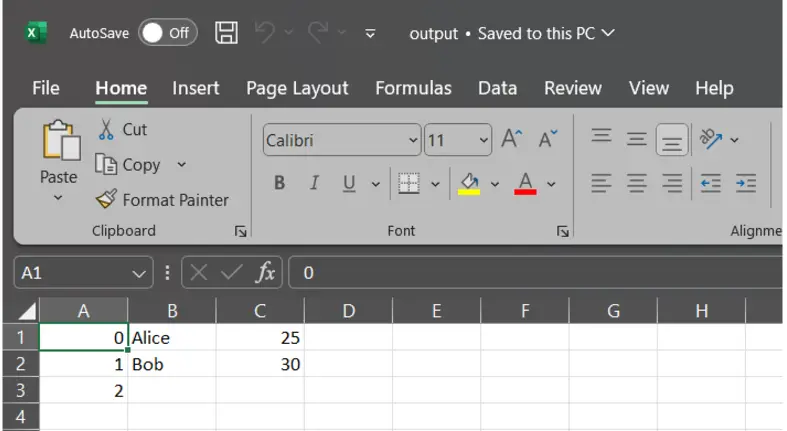The width and height of the screenshot is (787, 431).
Task: Open the font size 11 dropdown
Action: coord(484,140)
